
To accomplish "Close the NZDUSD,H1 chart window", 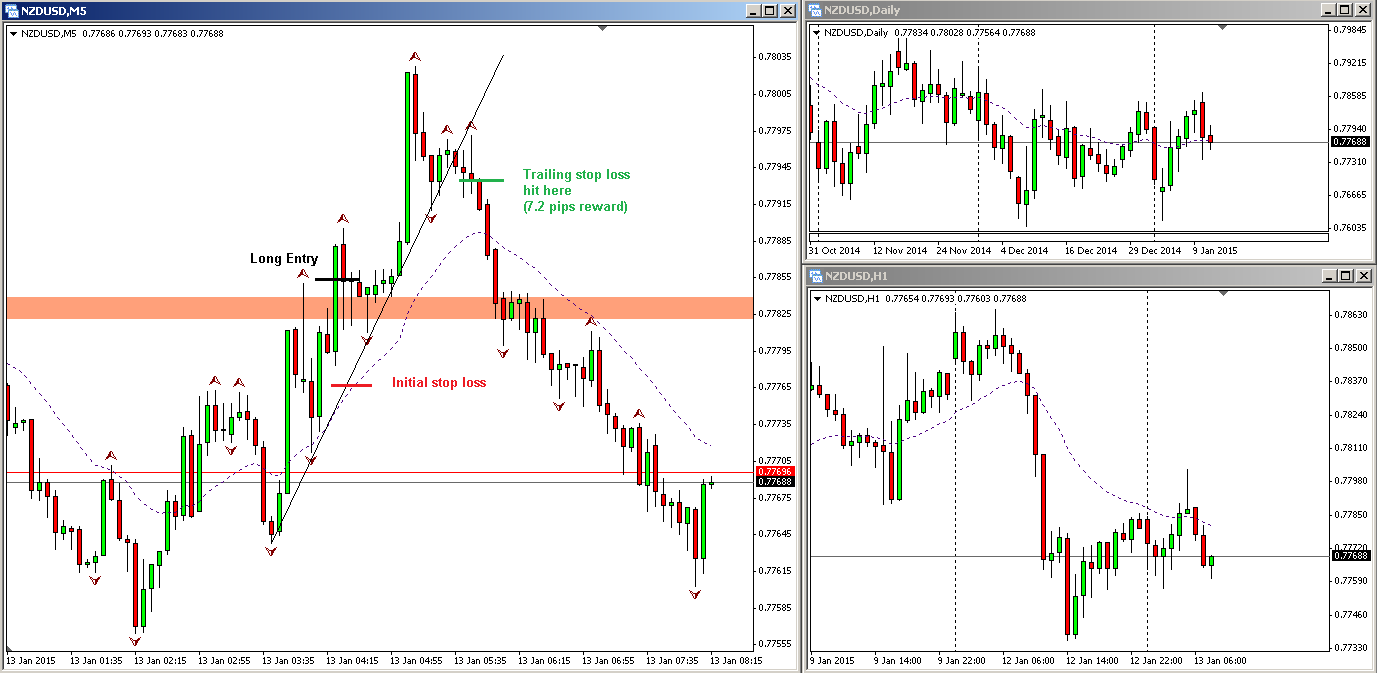I will click(x=1363, y=276).
